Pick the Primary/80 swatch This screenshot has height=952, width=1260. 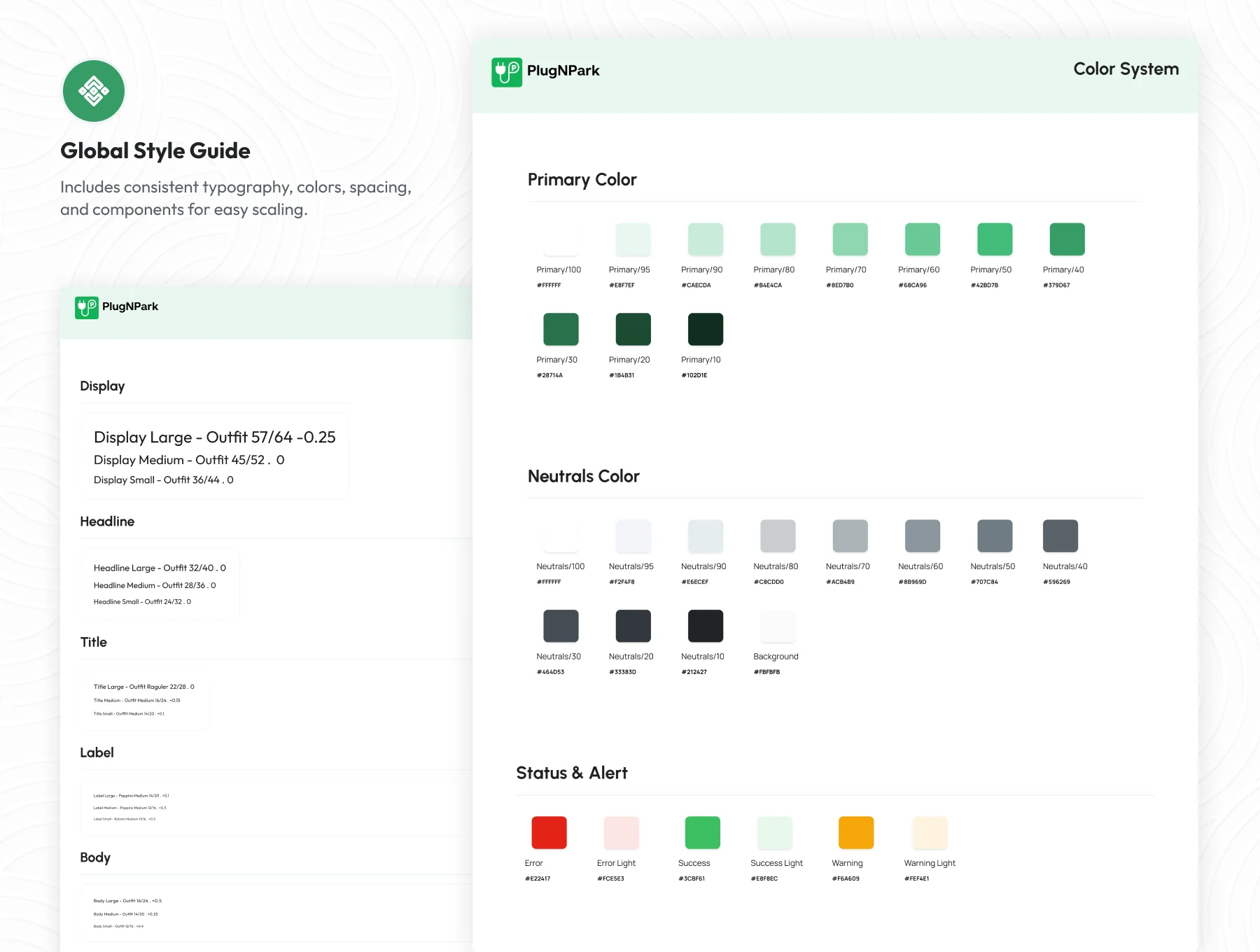(x=778, y=239)
